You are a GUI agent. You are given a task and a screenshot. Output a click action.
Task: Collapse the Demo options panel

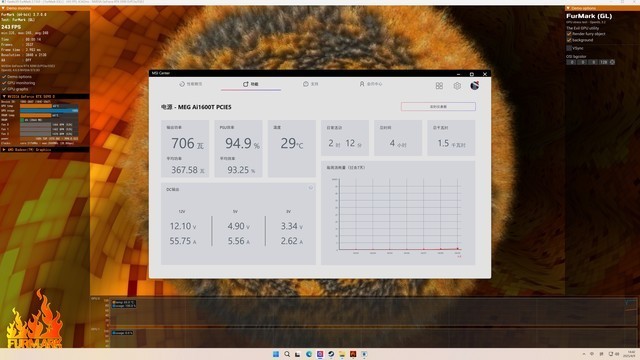click(568, 8)
